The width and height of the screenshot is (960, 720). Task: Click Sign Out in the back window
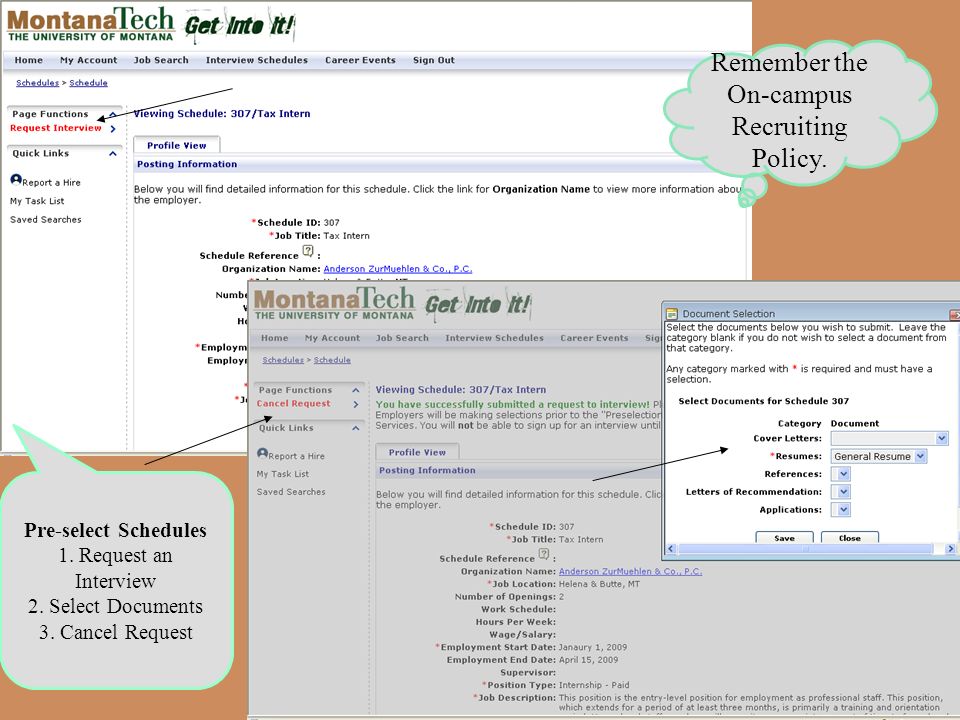pyautogui.click(x=433, y=60)
